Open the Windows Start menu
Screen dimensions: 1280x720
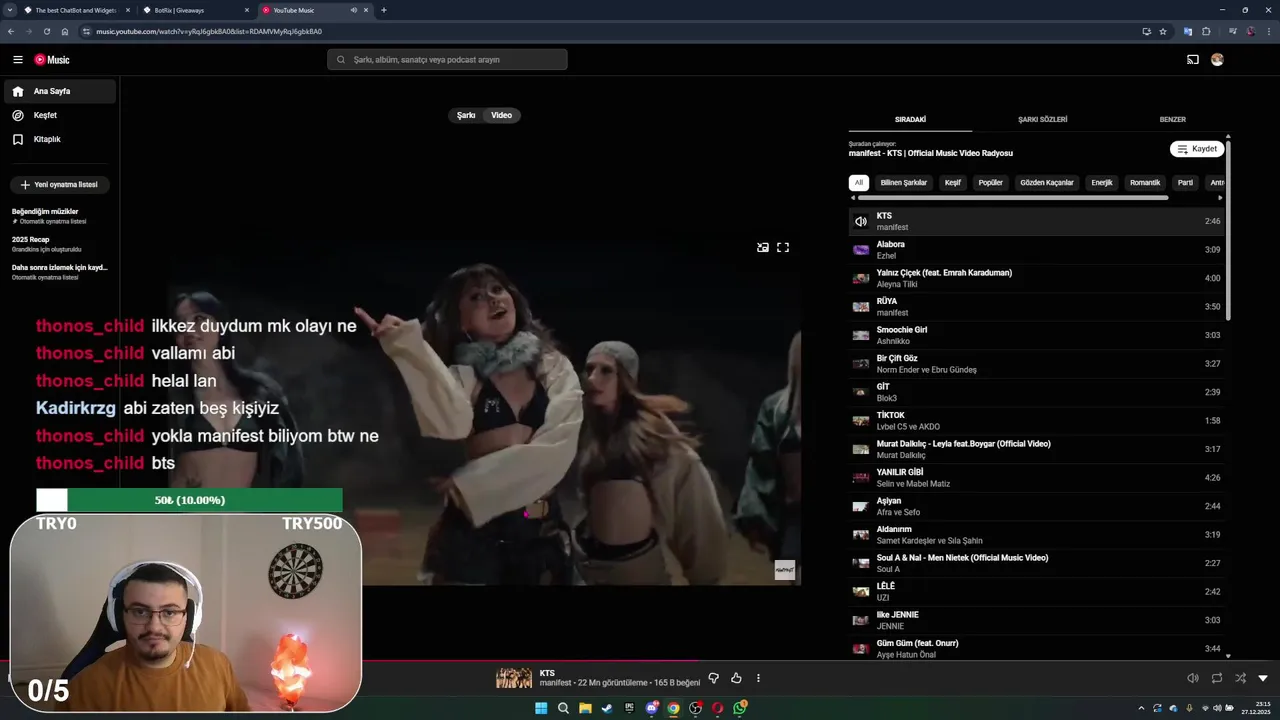(541, 708)
